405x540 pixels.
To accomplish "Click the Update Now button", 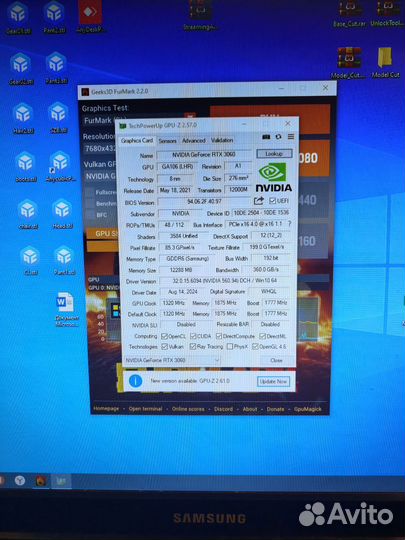I will point(273,381).
